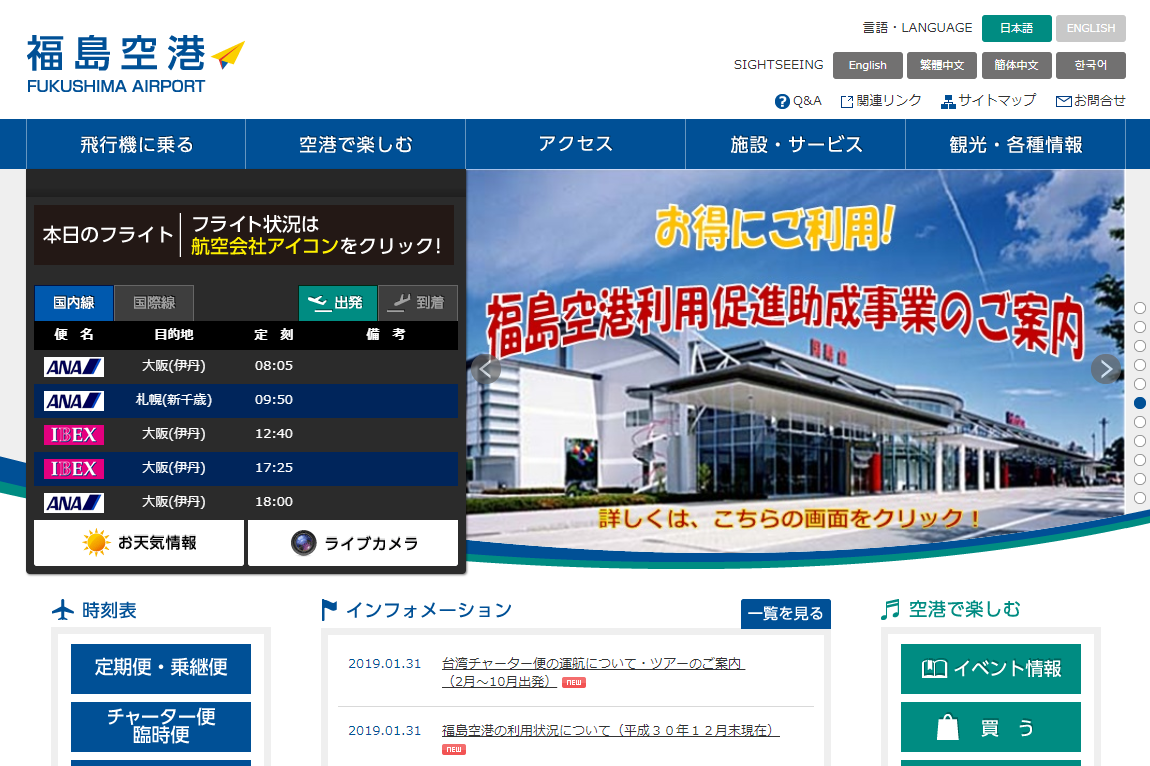1150x766 pixels.
Task: Open the アクセス menu item
Action: pyautogui.click(x=575, y=144)
